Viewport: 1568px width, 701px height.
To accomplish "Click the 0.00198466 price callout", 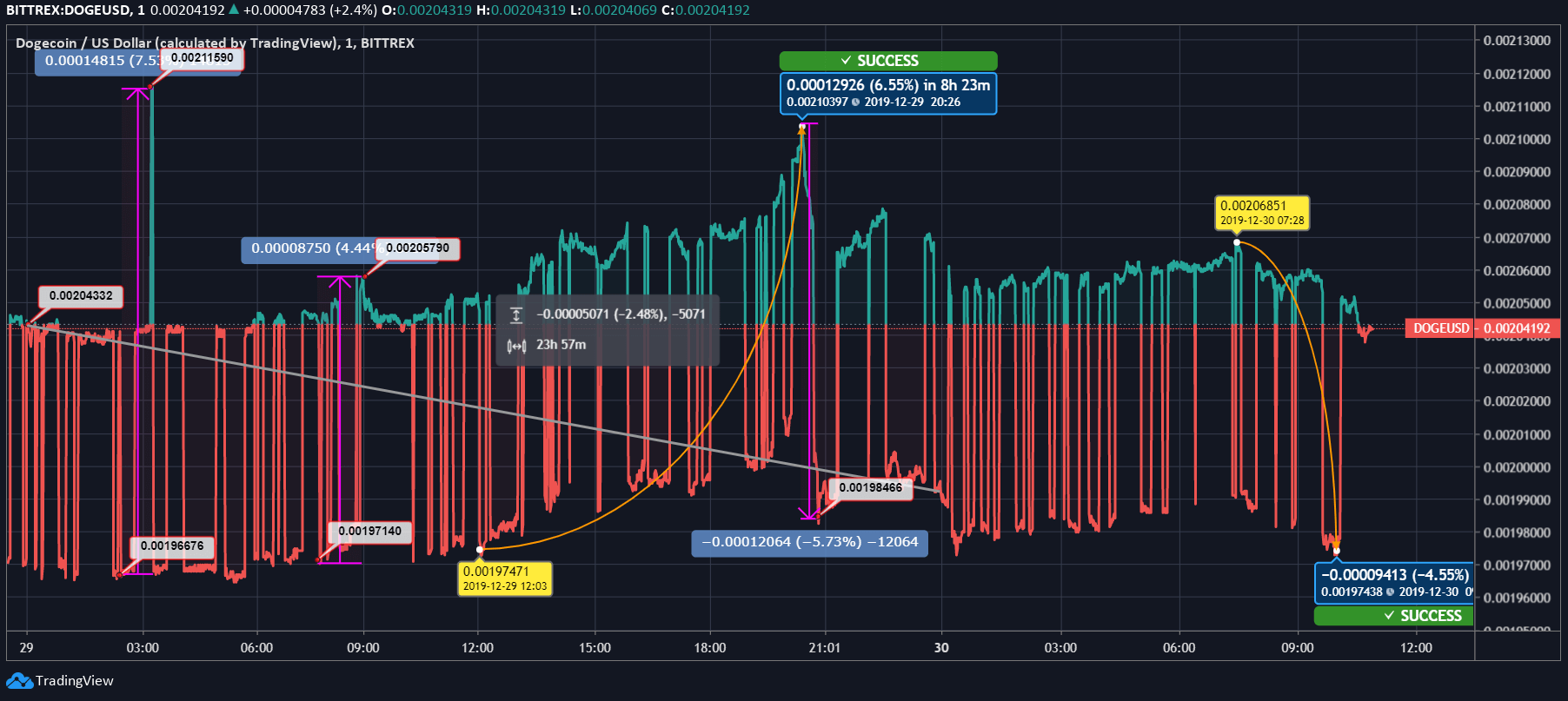I will 870,488.
